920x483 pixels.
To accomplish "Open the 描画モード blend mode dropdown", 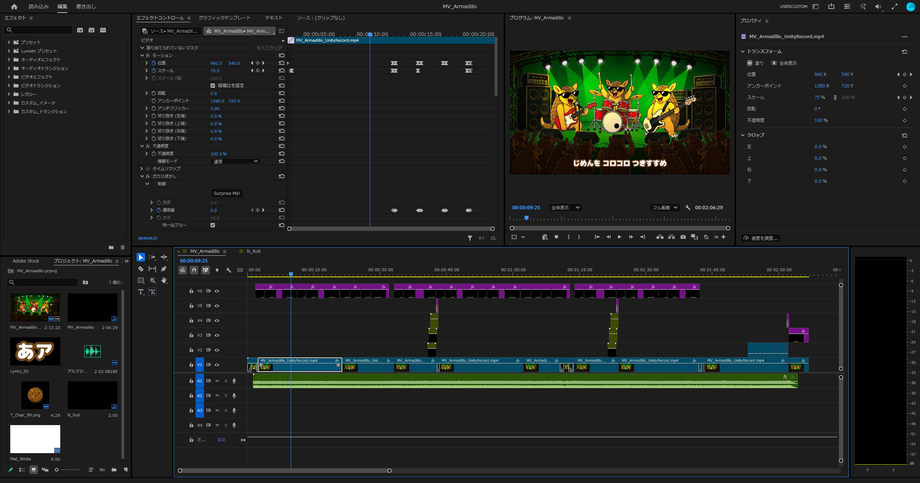I will point(235,161).
